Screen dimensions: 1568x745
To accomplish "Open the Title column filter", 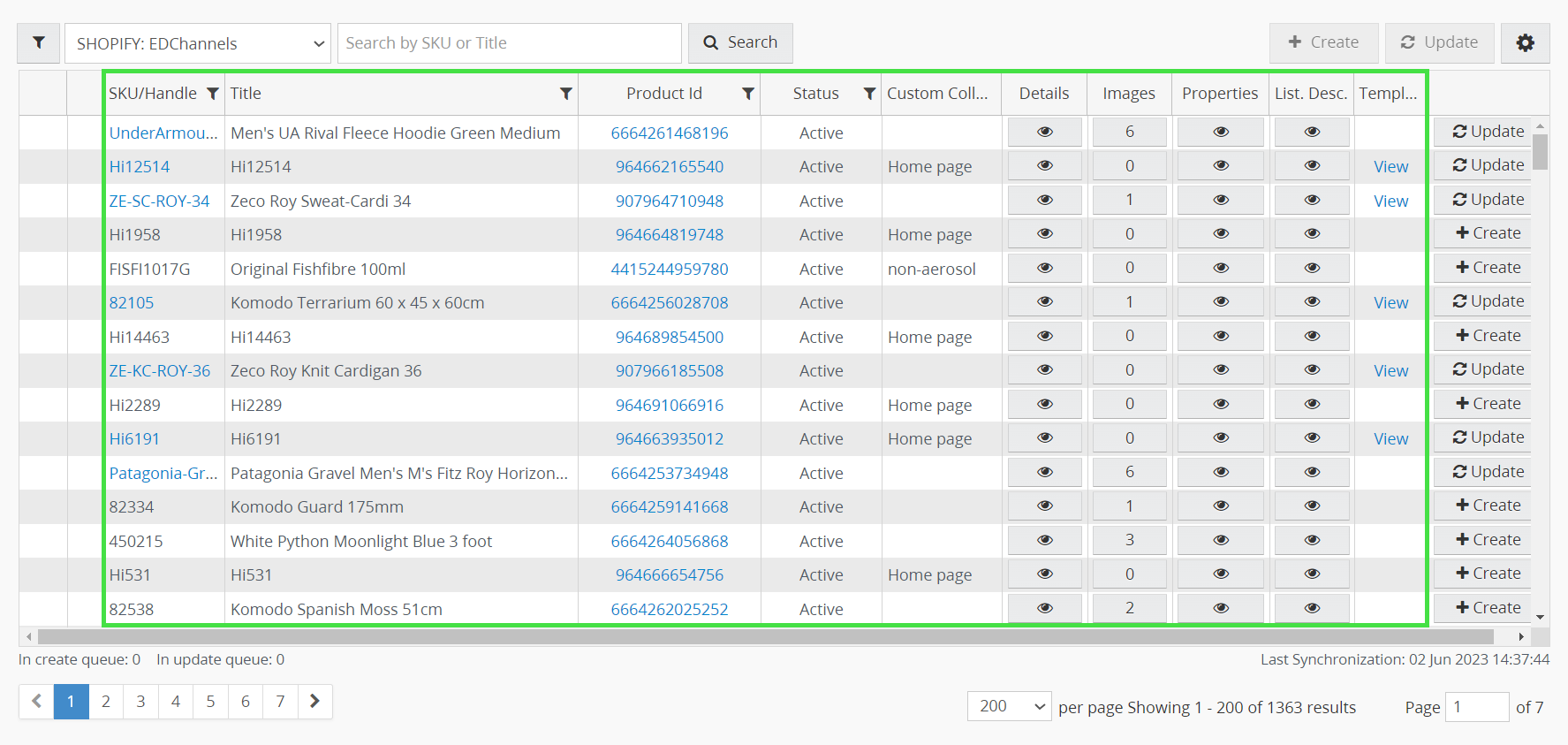I will [x=565, y=94].
